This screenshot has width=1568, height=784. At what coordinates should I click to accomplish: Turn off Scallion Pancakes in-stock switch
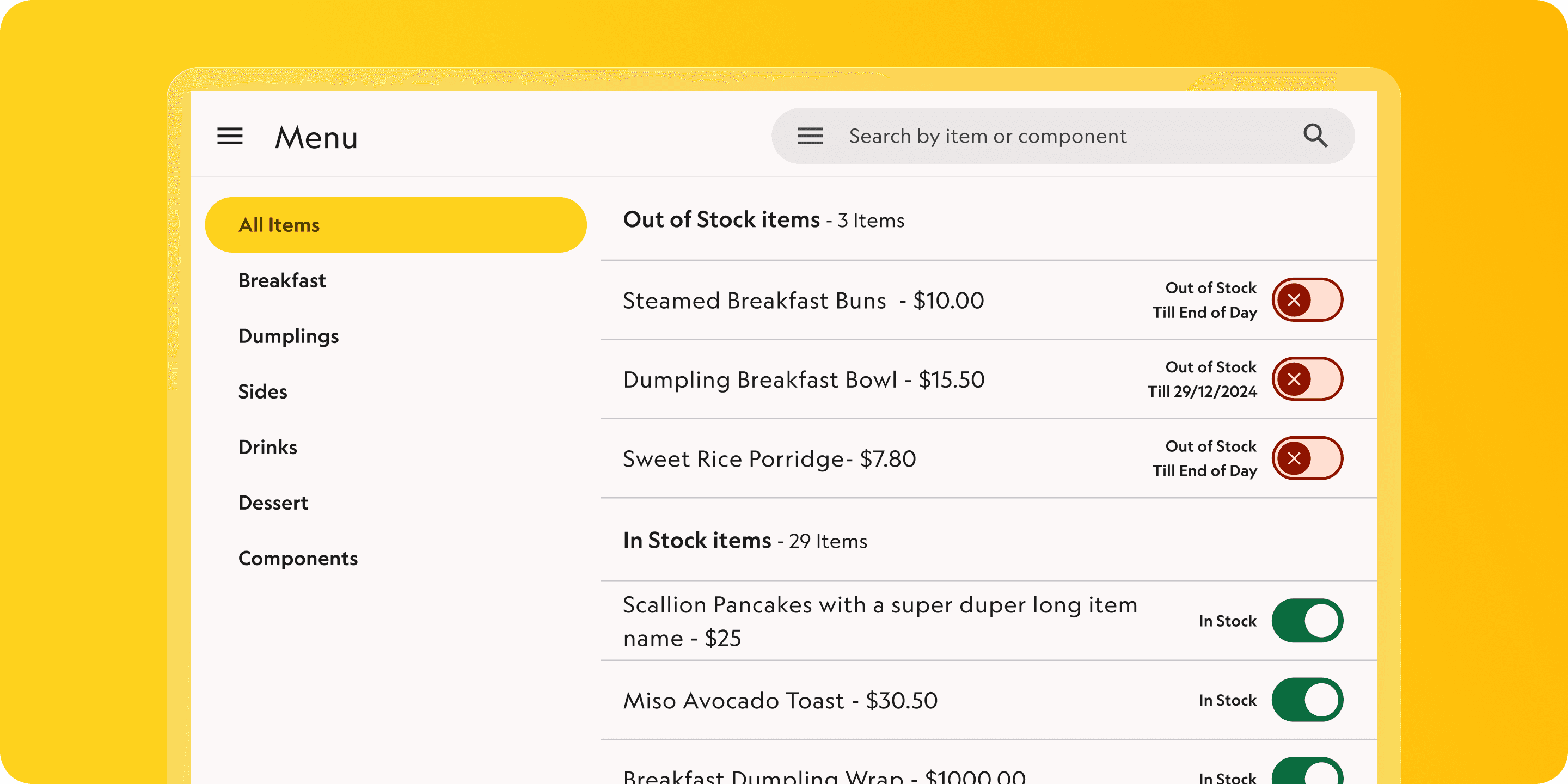click(1307, 621)
